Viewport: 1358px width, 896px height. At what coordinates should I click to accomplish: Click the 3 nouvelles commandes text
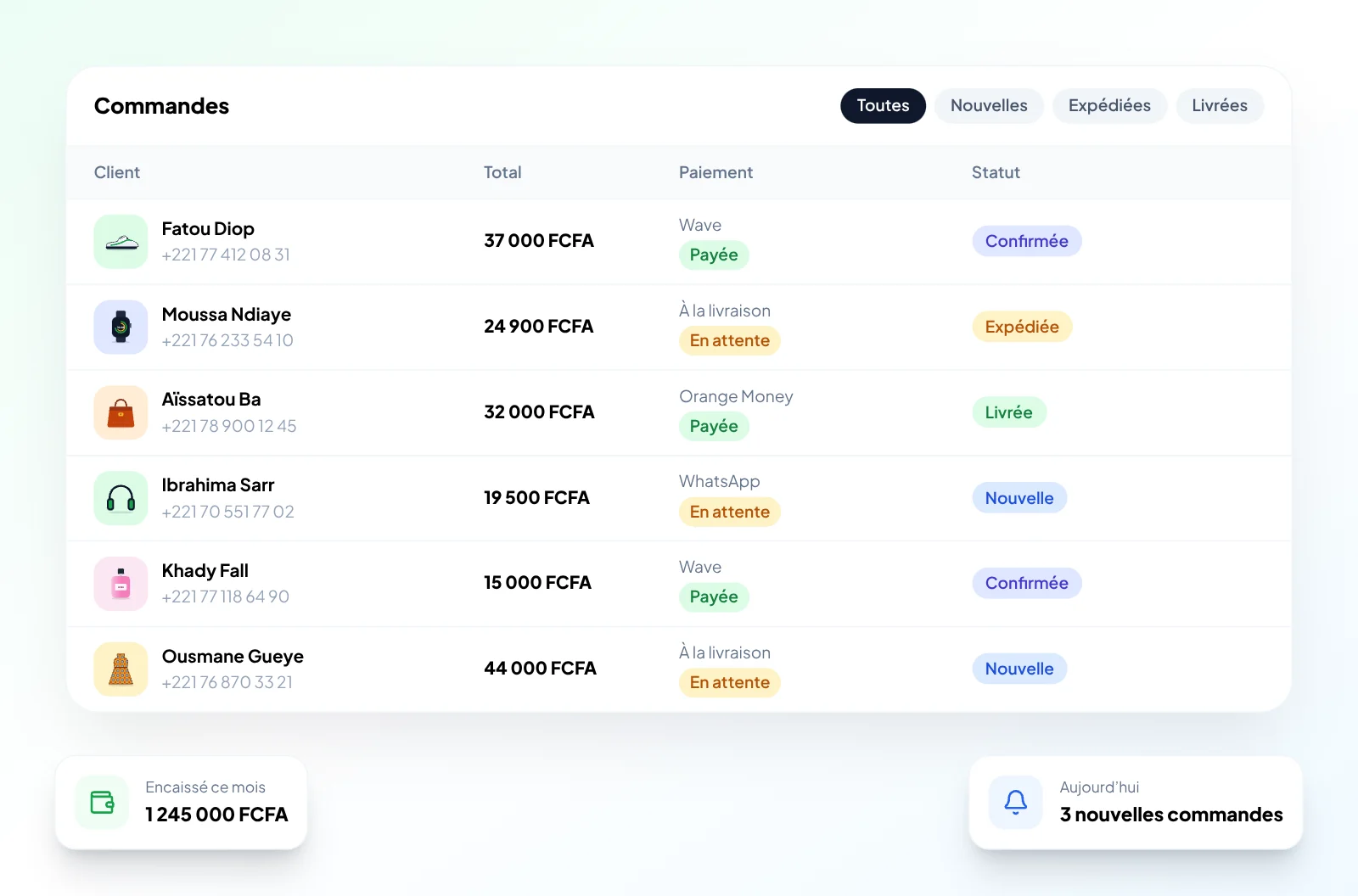click(x=1171, y=815)
